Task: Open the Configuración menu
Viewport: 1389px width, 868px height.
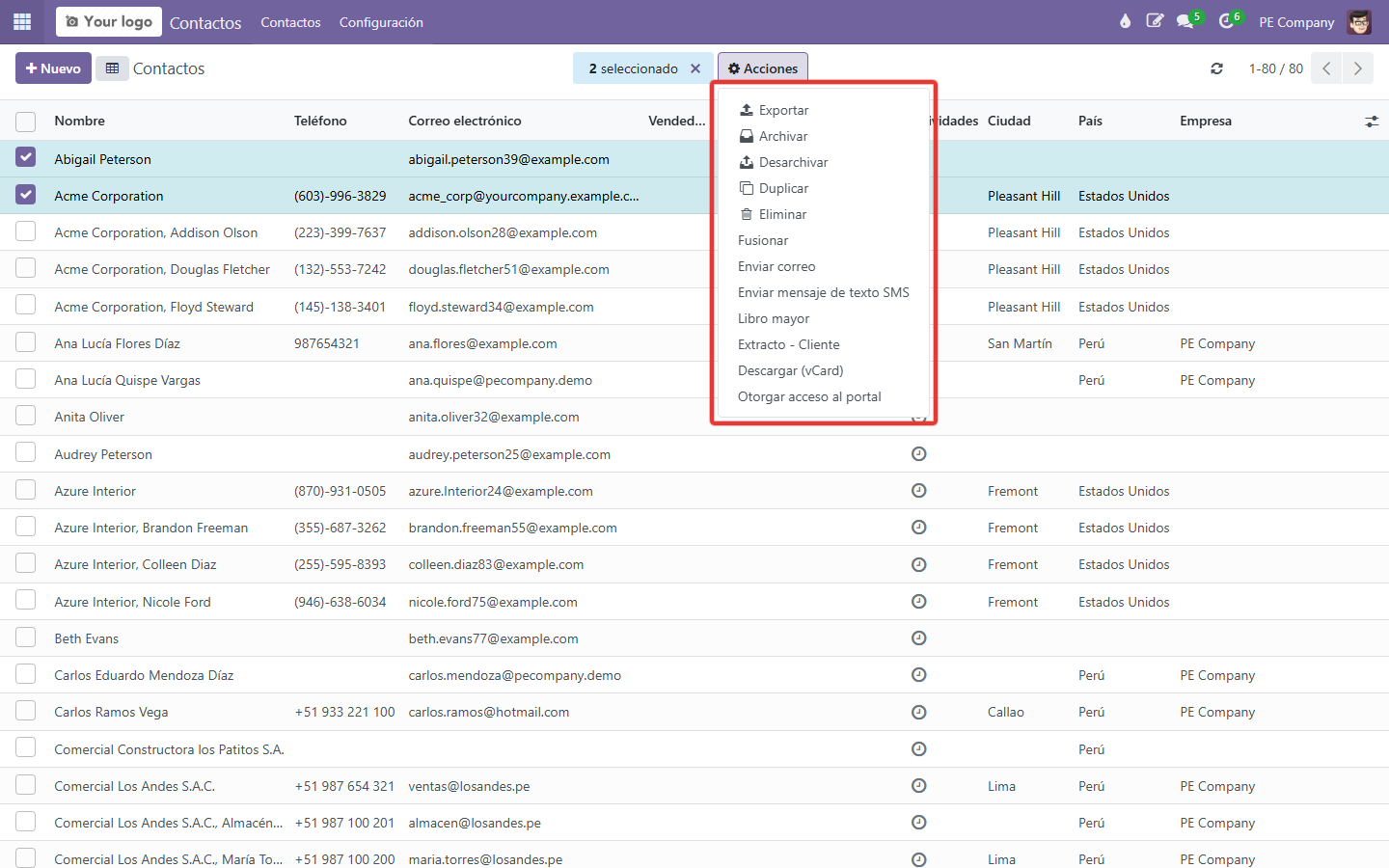Action: click(381, 22)
